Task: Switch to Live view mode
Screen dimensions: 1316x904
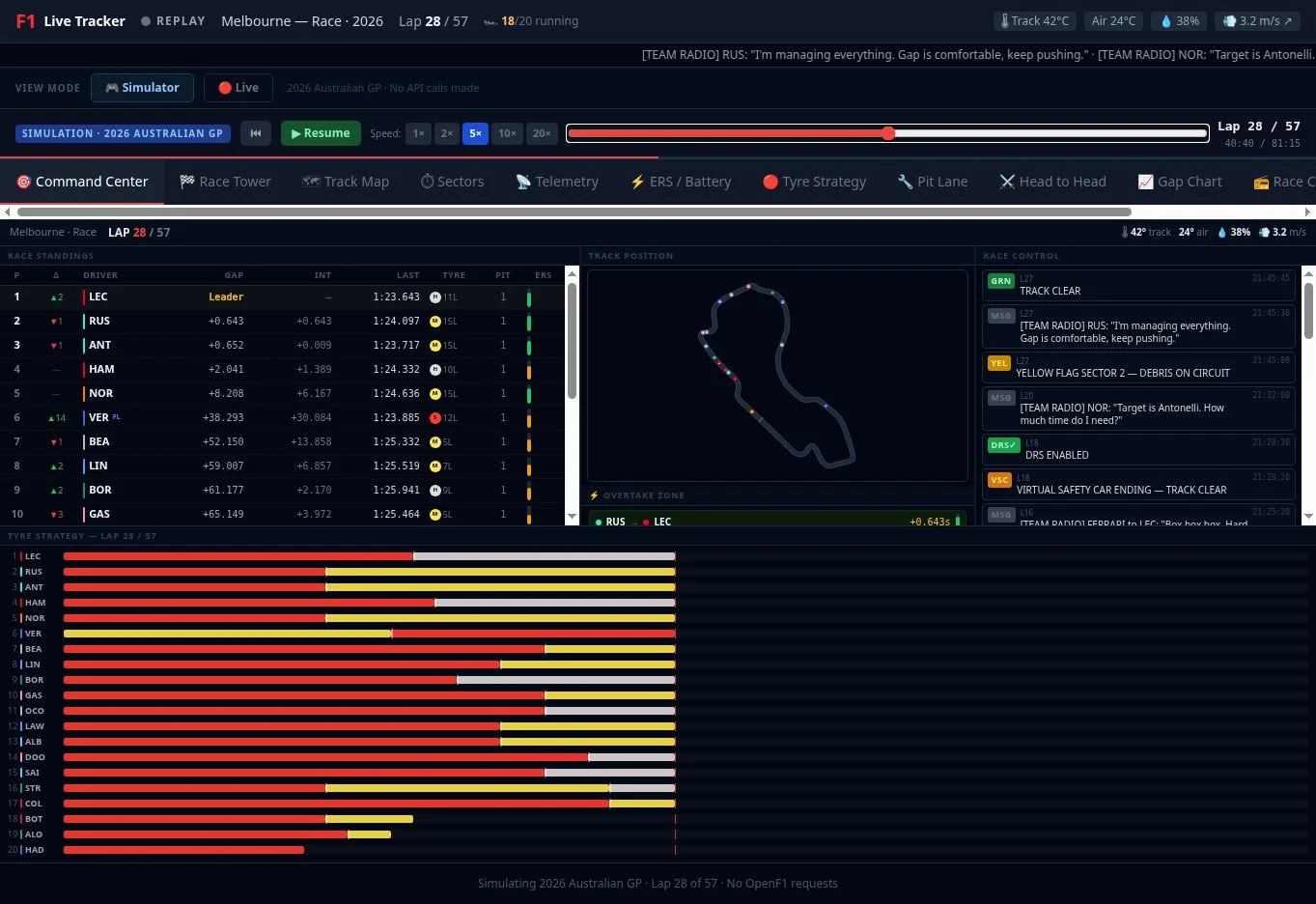Action: [x=238, y=88]
